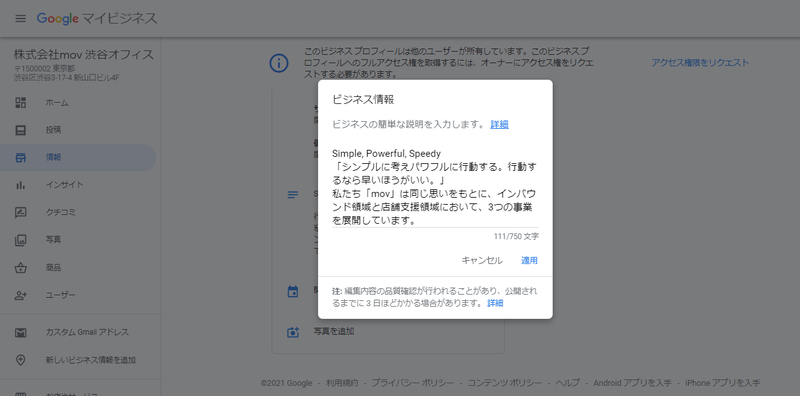Click in the business description text area
The image size is (800, 396).
[435, 187]
